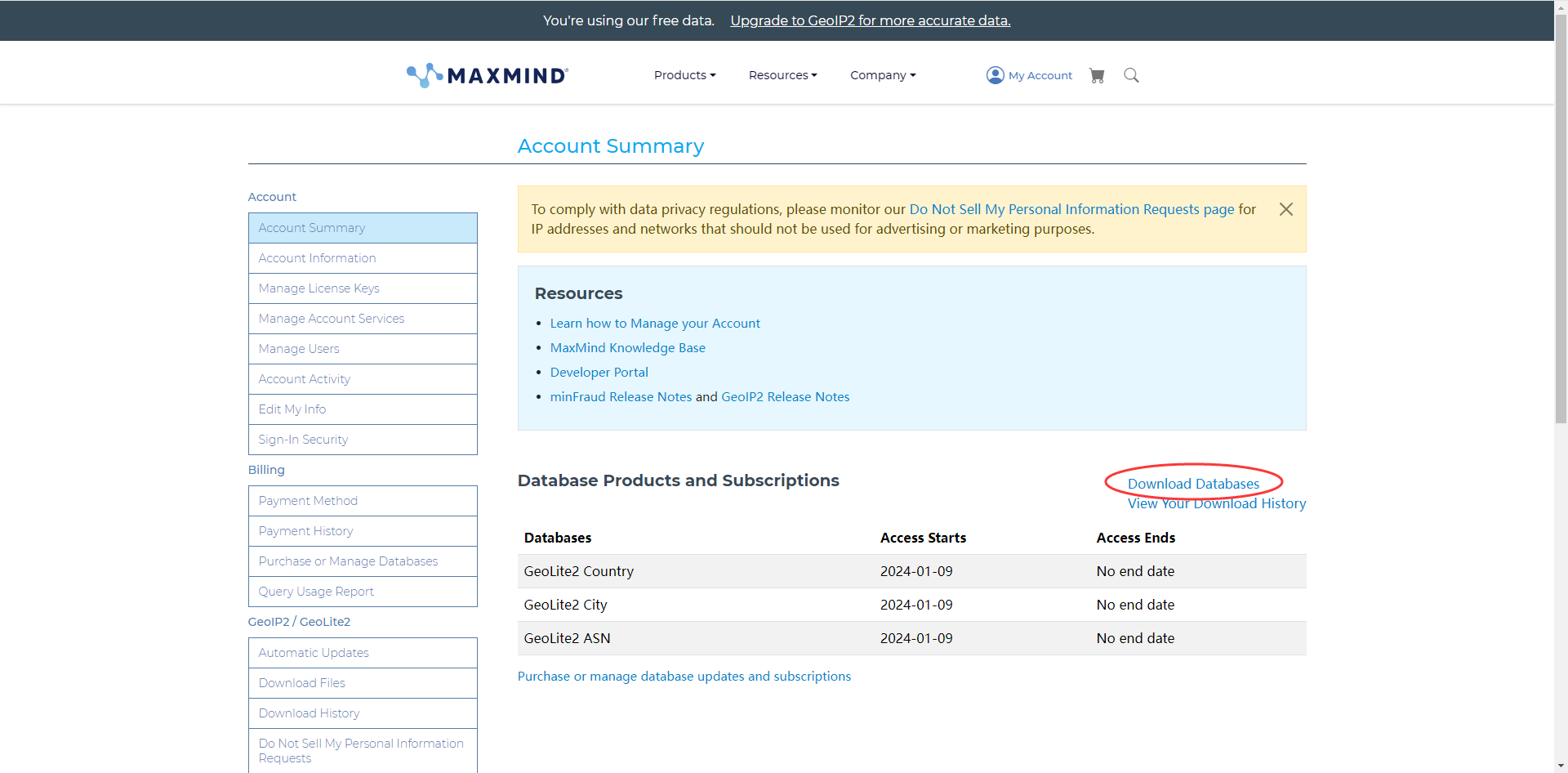Open Query Usage Report
Image resolution: width=1568 pixels, height=773 pixels.
click(363, 592)
